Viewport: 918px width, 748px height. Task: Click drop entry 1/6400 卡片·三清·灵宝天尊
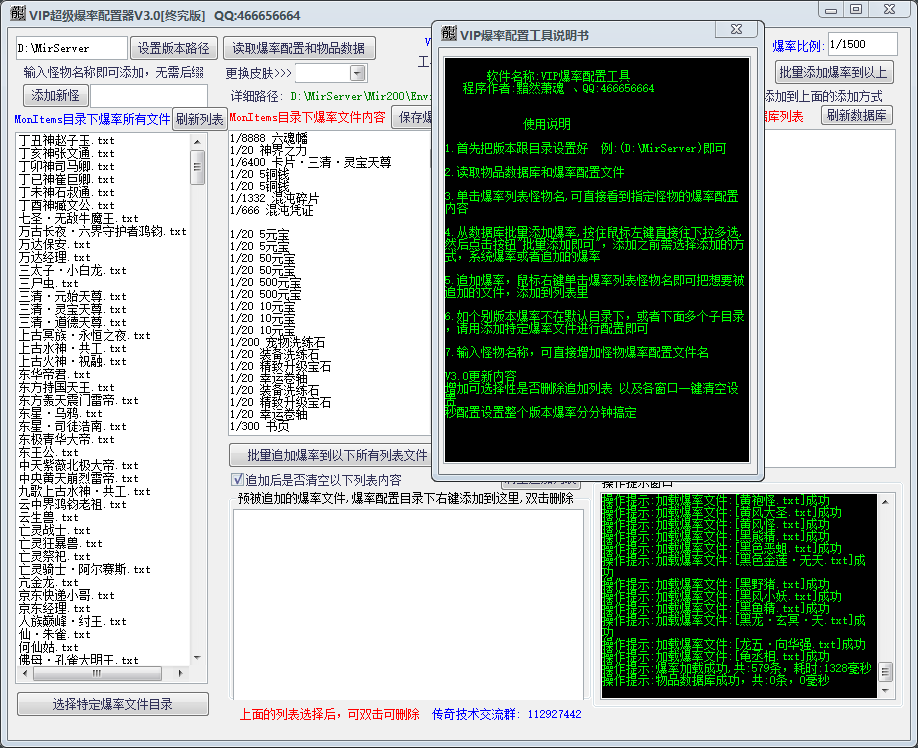pos(310,162)
